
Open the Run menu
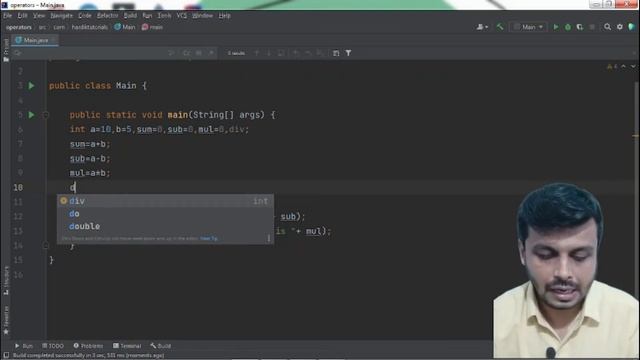click(x=147, y=16)
